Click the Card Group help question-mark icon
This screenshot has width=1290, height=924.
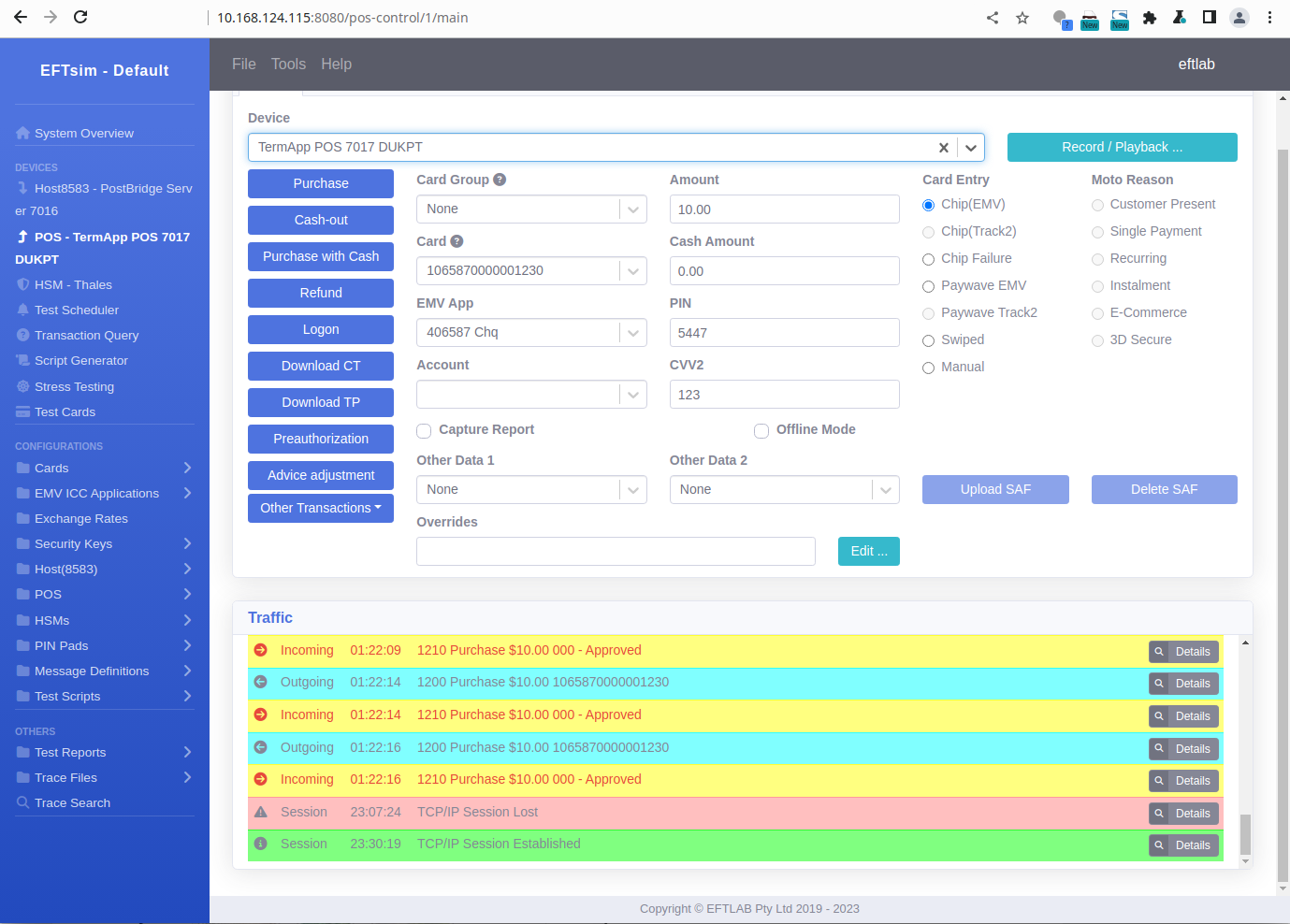[500, 180]
